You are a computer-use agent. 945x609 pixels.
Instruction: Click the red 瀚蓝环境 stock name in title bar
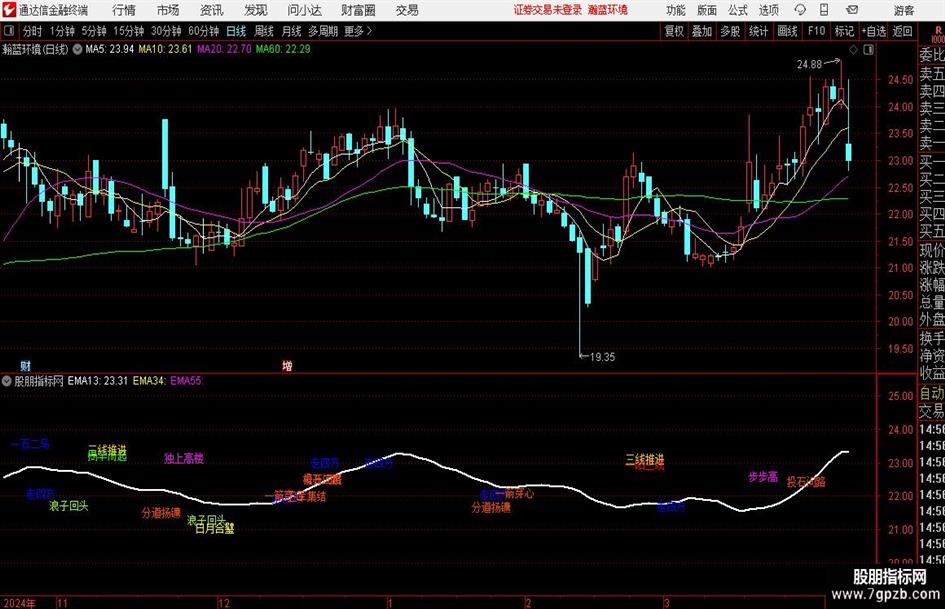(608, 10)
